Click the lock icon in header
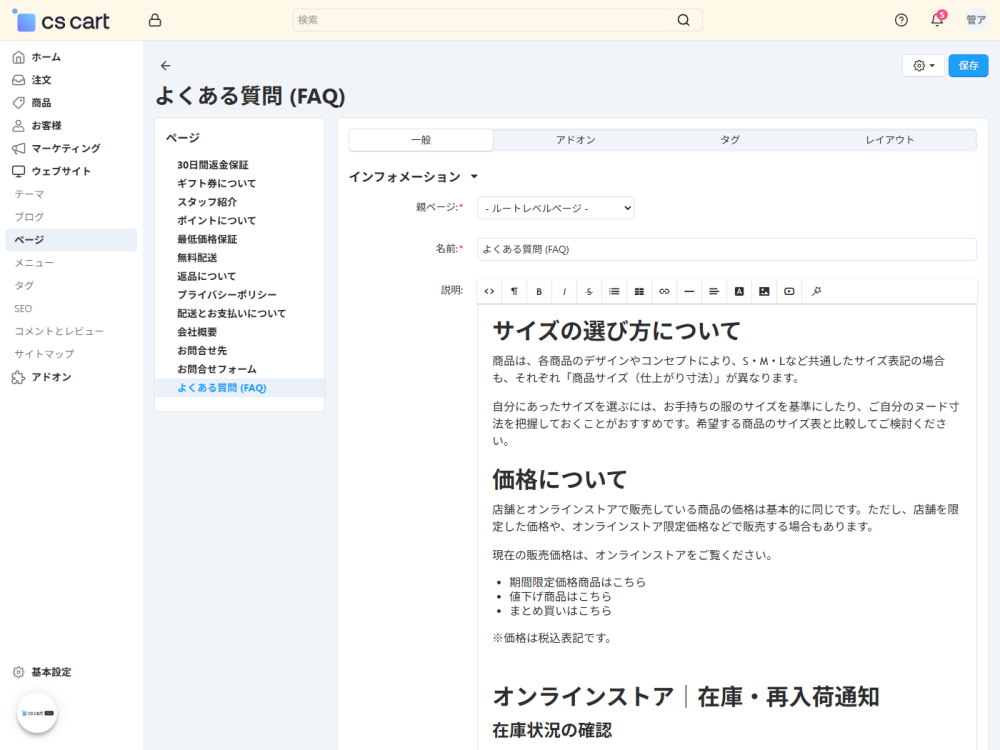This screenshot has height=750, width=1000. point(154,20)
